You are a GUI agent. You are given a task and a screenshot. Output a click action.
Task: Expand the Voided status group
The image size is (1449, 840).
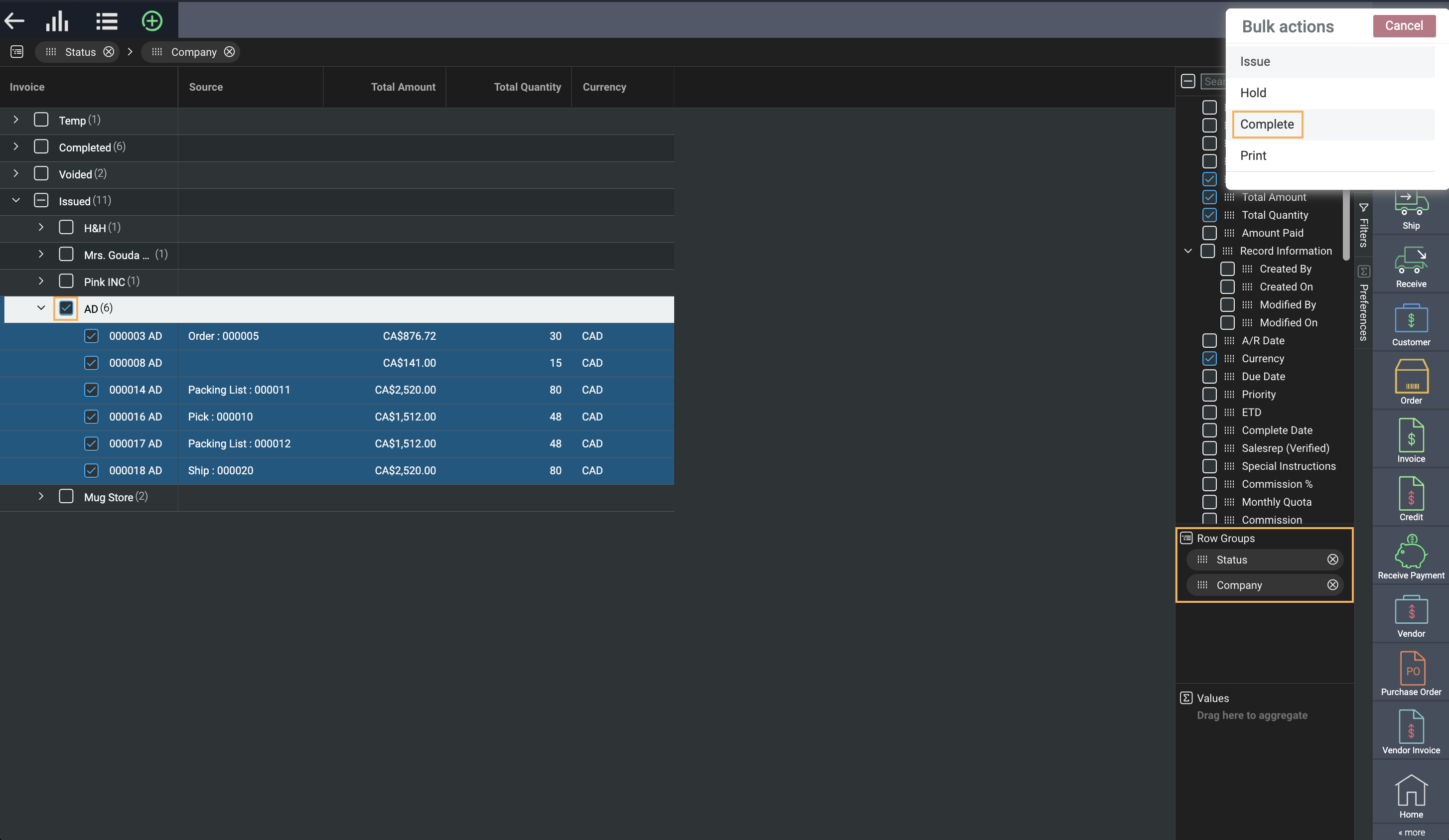tap(16, 174)
